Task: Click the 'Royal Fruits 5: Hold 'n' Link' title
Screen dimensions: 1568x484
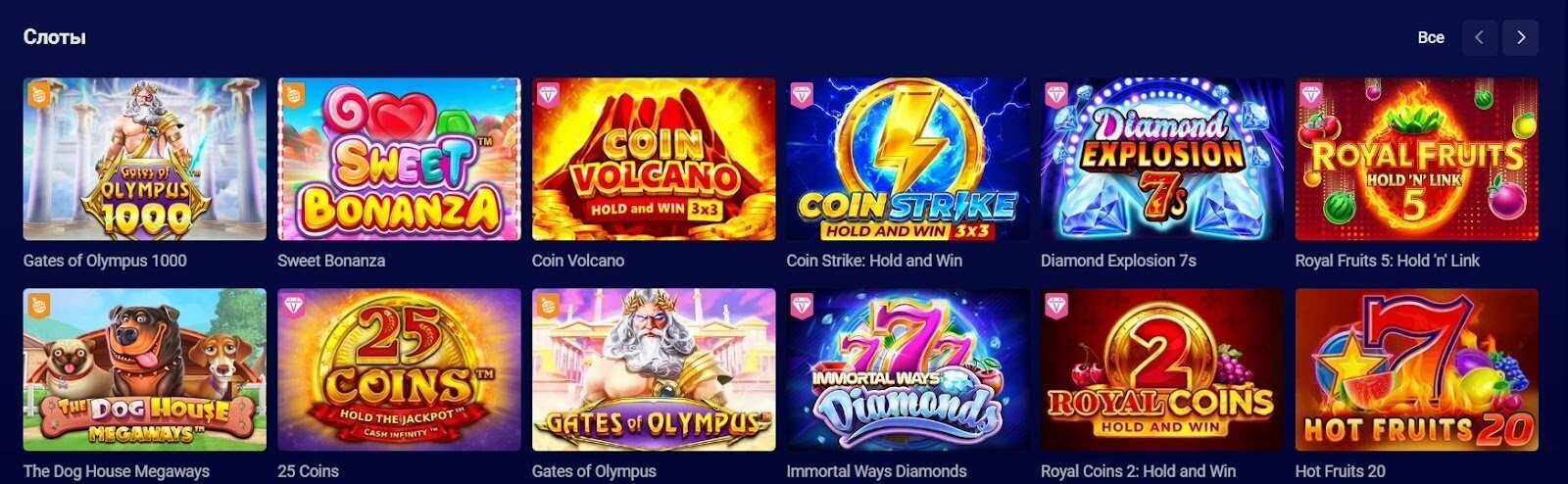Action: click(x=1388, y=261)
